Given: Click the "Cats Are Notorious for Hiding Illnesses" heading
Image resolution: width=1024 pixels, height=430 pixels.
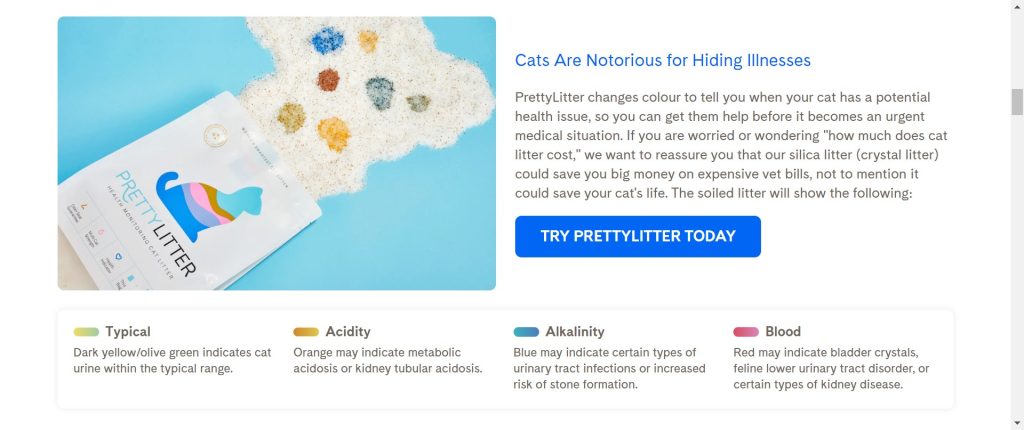Looking at the screenshot, I should click(662, 60).
